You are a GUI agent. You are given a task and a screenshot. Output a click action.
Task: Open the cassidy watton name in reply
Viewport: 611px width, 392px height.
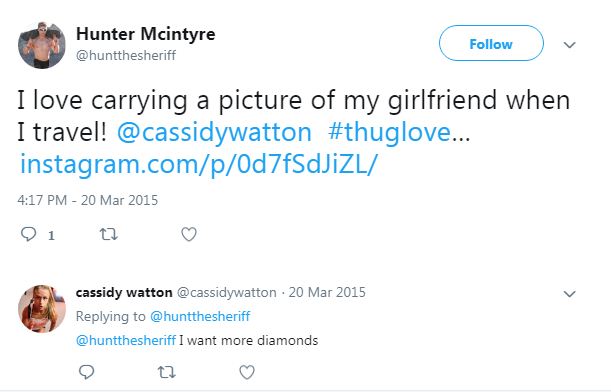point(124,292)
